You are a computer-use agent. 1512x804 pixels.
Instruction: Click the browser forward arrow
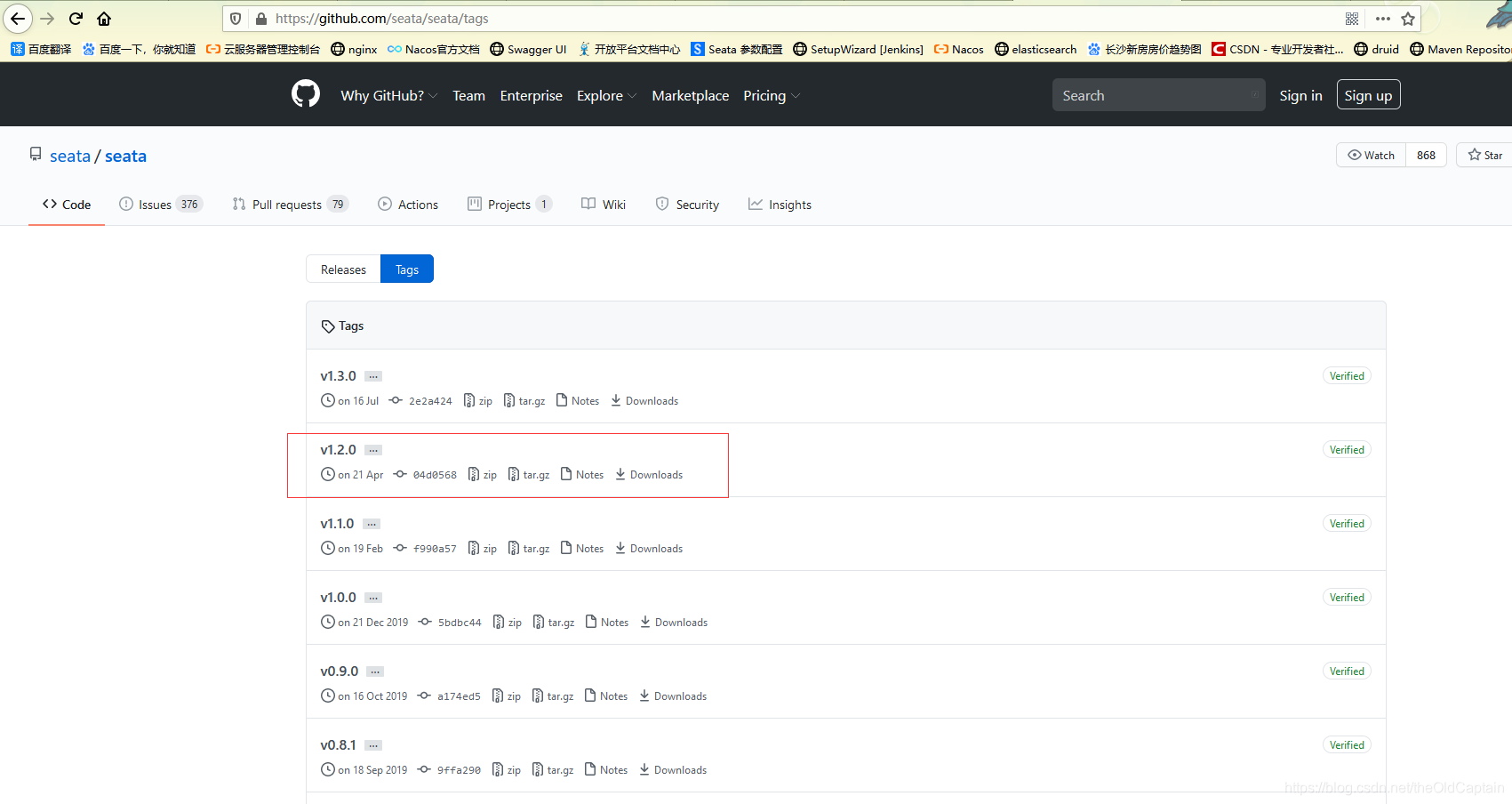tap(48, 19)
